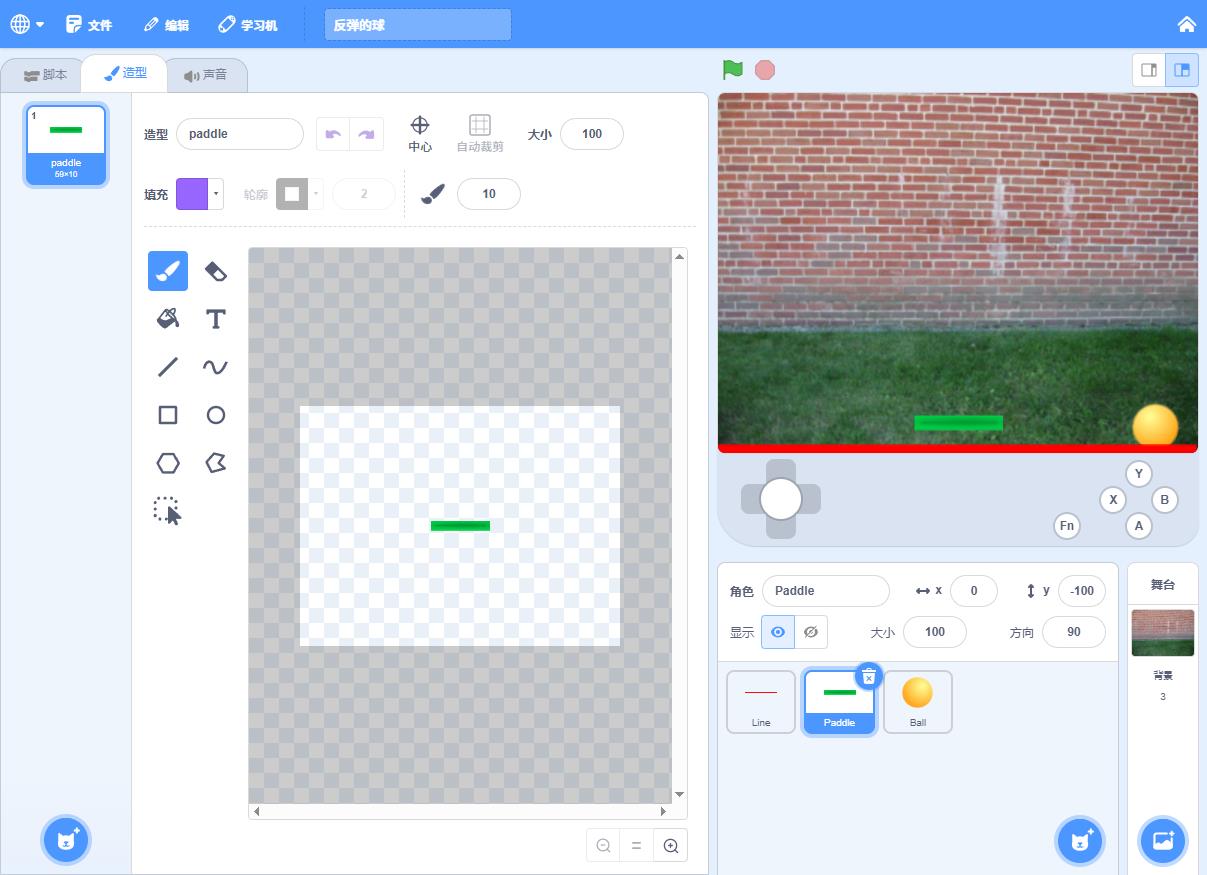
Task: Select the Fill bucket tool
Action: [x=168, y=319]
